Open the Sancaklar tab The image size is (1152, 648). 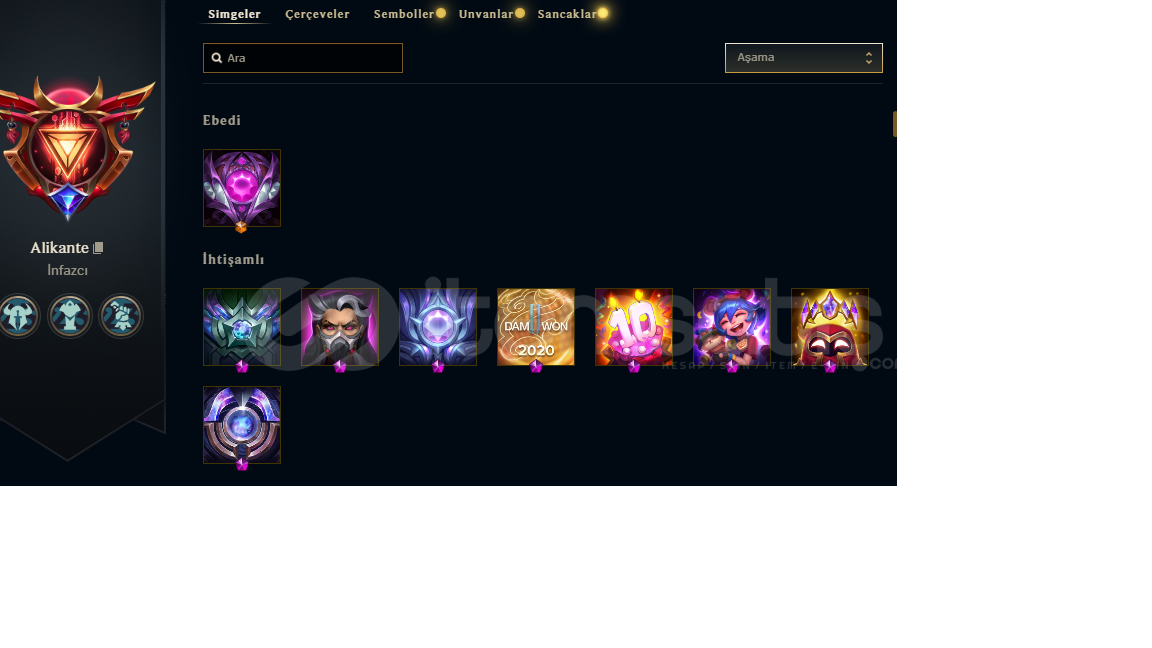tap(567, 14)
